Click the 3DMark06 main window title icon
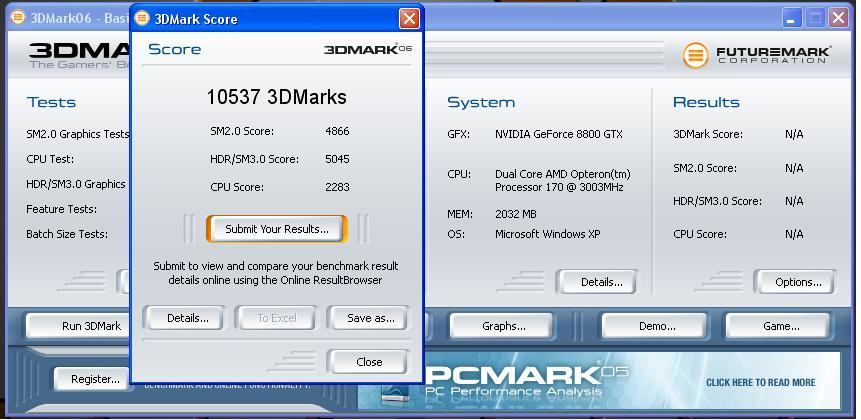Viewport: 861px width, 420px height. [18, 17]
